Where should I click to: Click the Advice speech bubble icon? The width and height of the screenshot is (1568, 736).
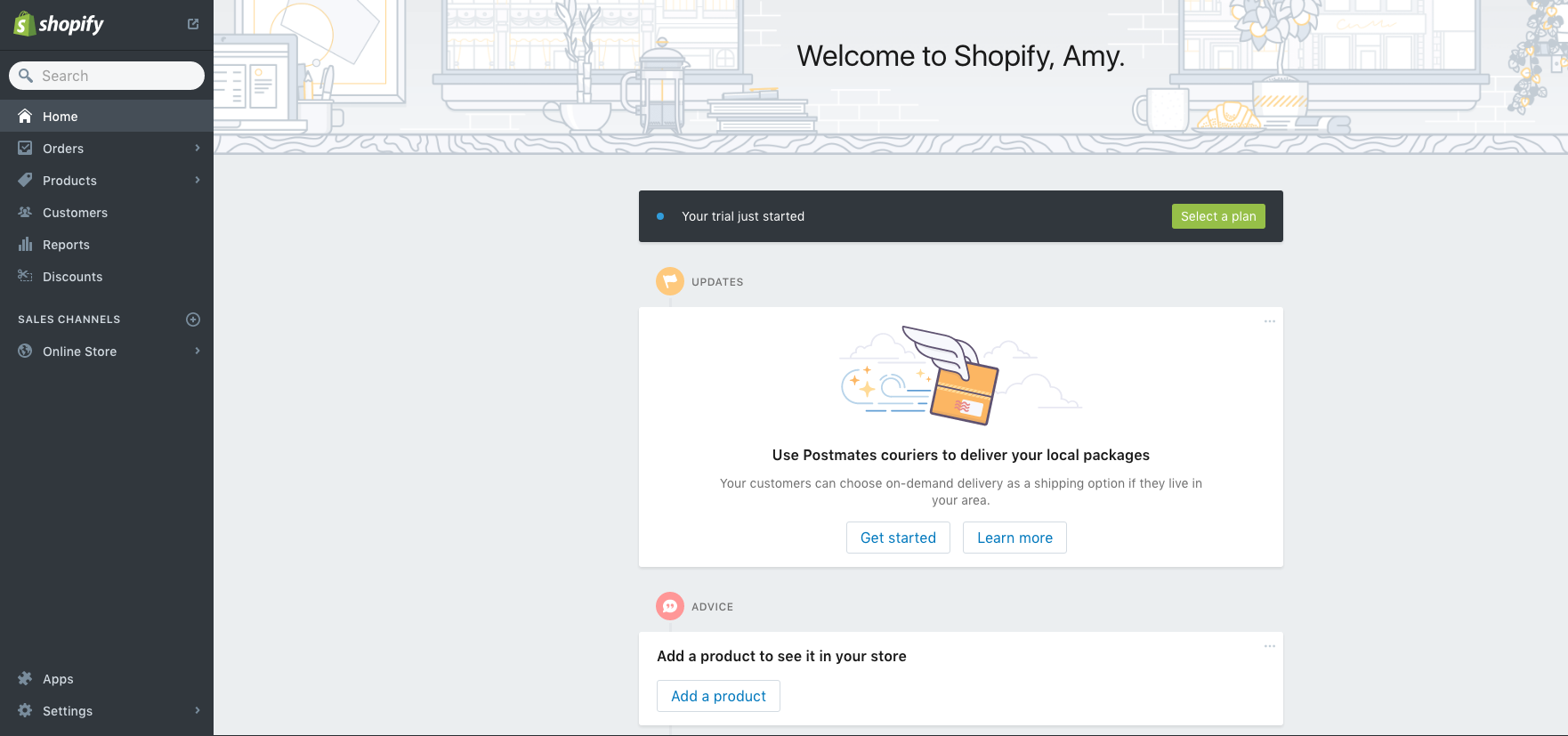pos(670,606)
